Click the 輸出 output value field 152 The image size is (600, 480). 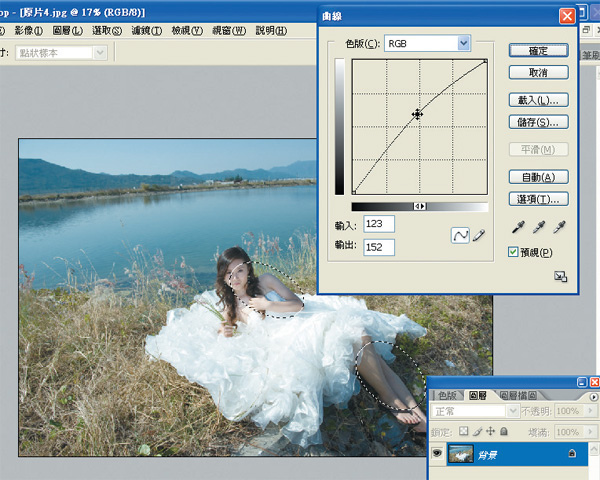click(379, 247)
